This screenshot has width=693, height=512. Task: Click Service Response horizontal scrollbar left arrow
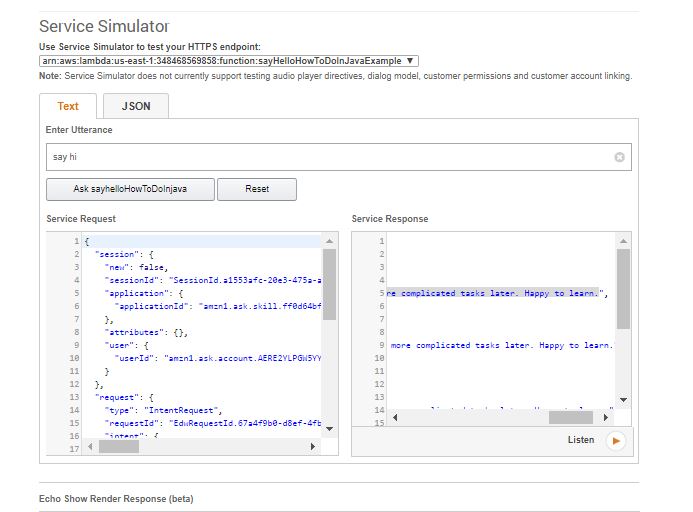click(394, 416)
